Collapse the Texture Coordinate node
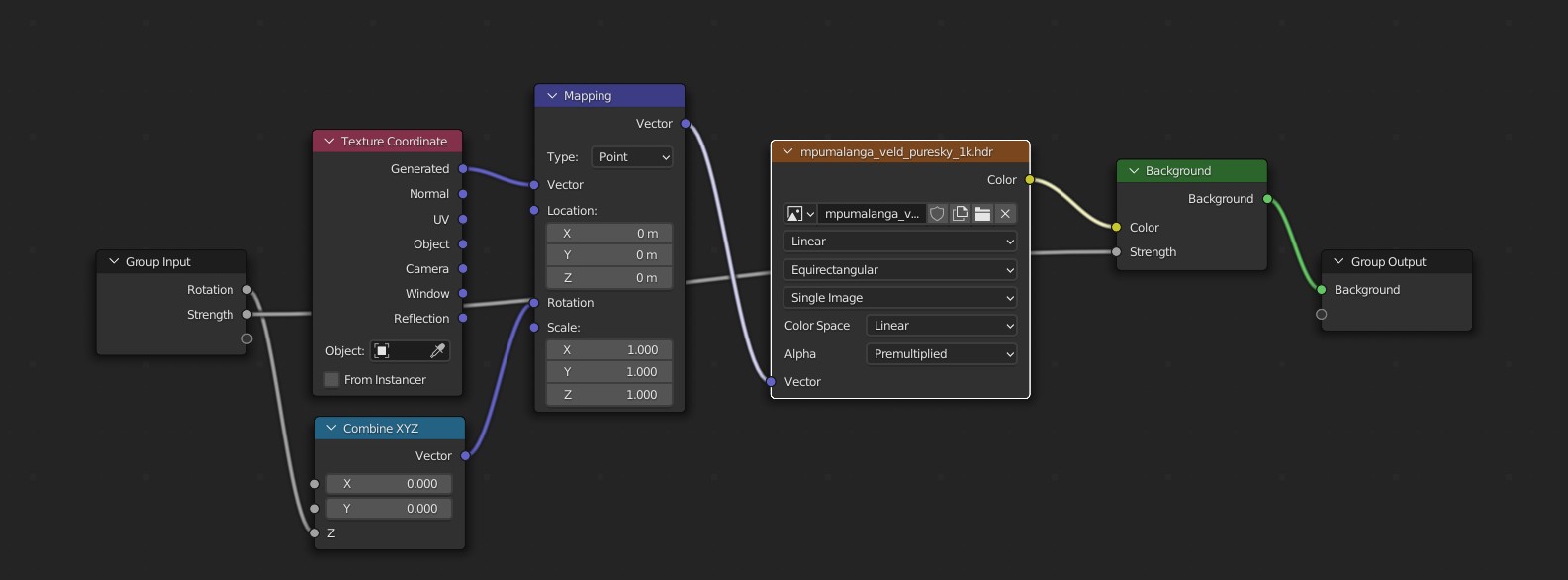1568x580 pixels. [329, 142]
